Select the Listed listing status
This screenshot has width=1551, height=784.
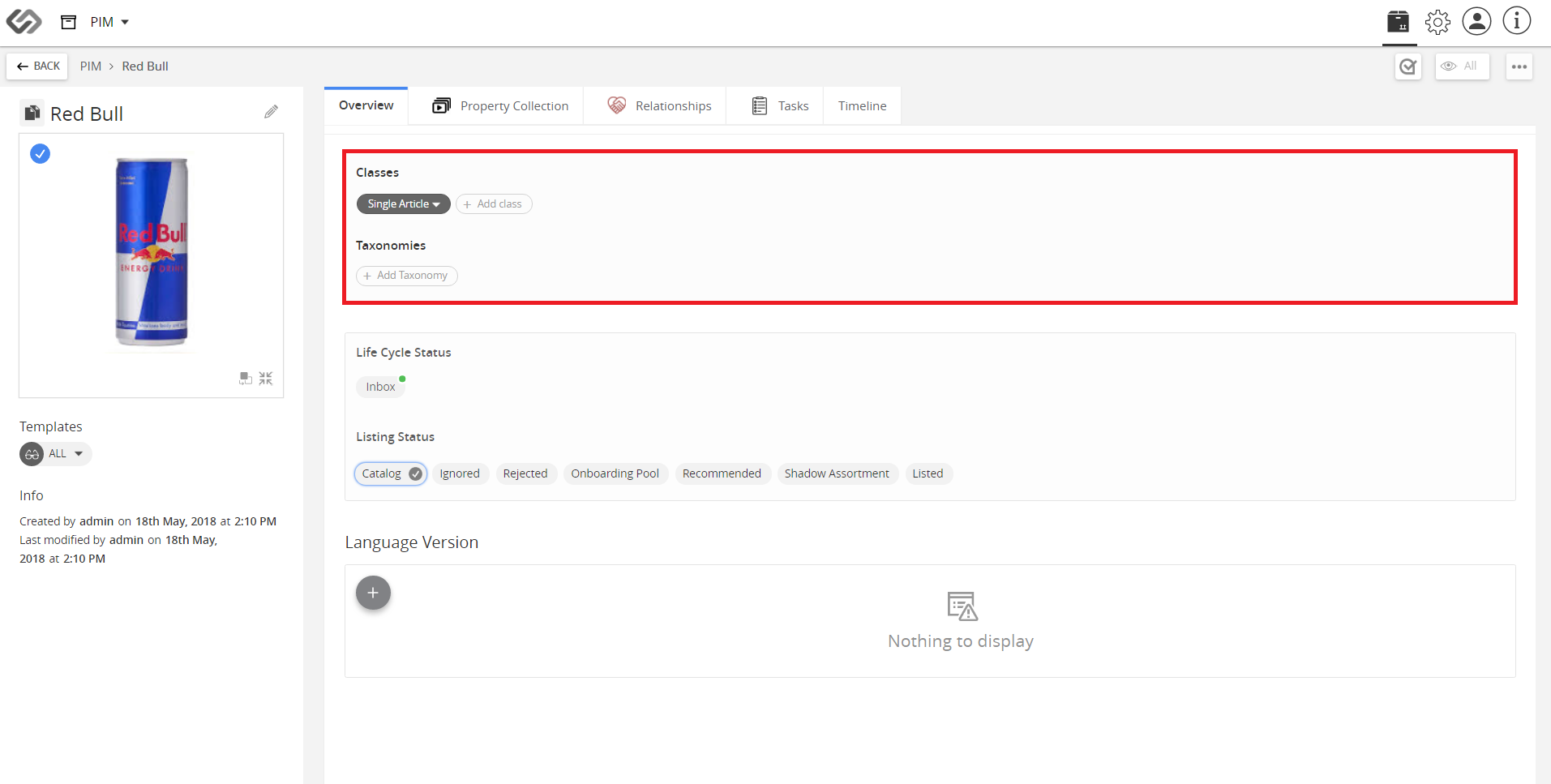tap(928, 473)
